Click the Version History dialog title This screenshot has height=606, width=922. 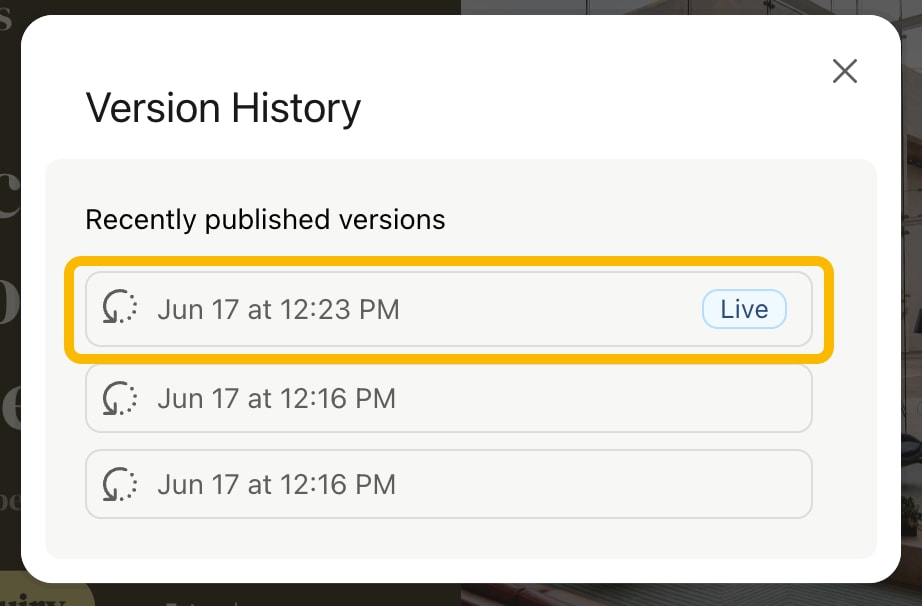pyautogui.click(x=223, y=108)
